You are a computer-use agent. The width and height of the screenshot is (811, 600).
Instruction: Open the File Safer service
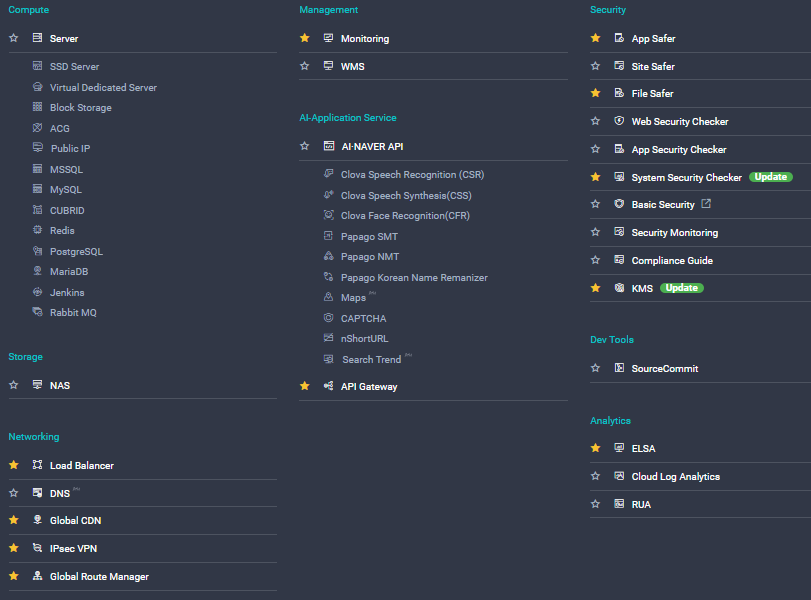652,94
